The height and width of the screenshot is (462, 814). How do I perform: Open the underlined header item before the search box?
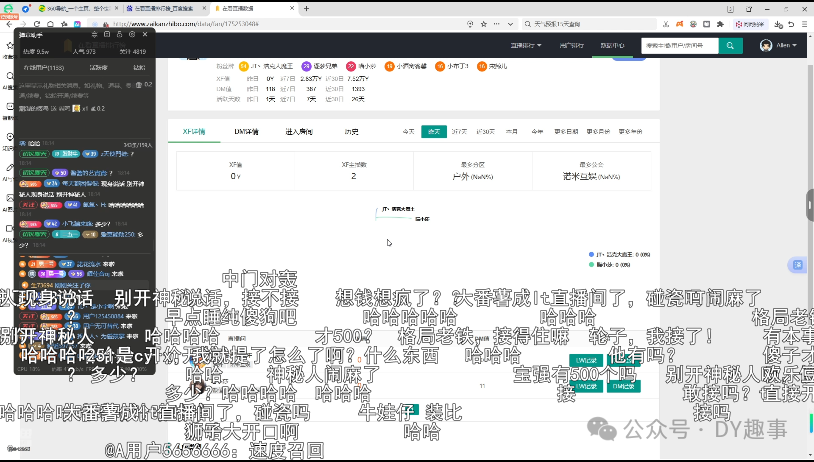coord(612,46)
